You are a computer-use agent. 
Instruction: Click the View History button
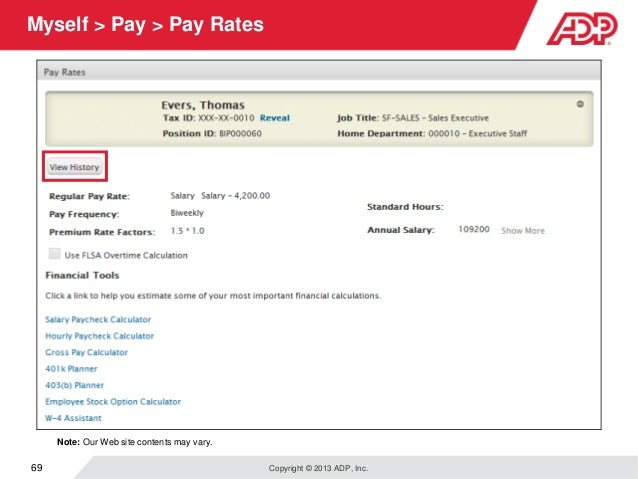(74, 167)
